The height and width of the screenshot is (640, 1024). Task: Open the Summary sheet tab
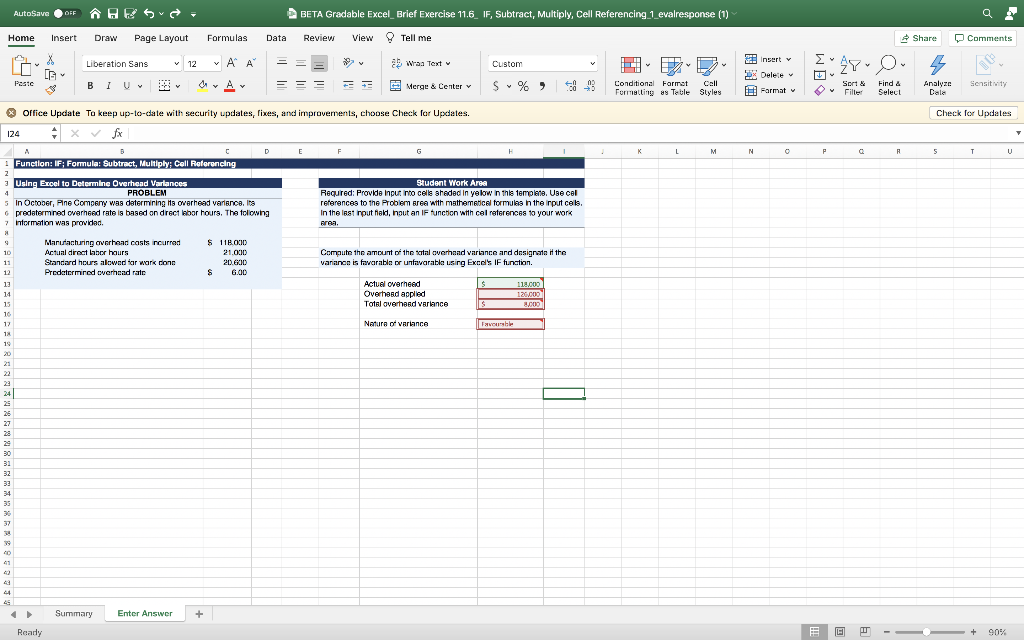(x=73, y=613)
